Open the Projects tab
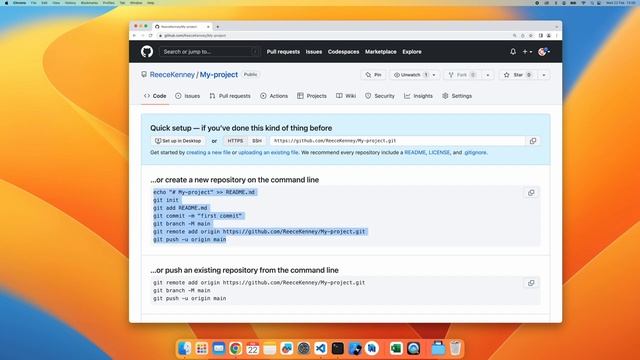This screenshot has width=640, height=360. coord(312,96)
